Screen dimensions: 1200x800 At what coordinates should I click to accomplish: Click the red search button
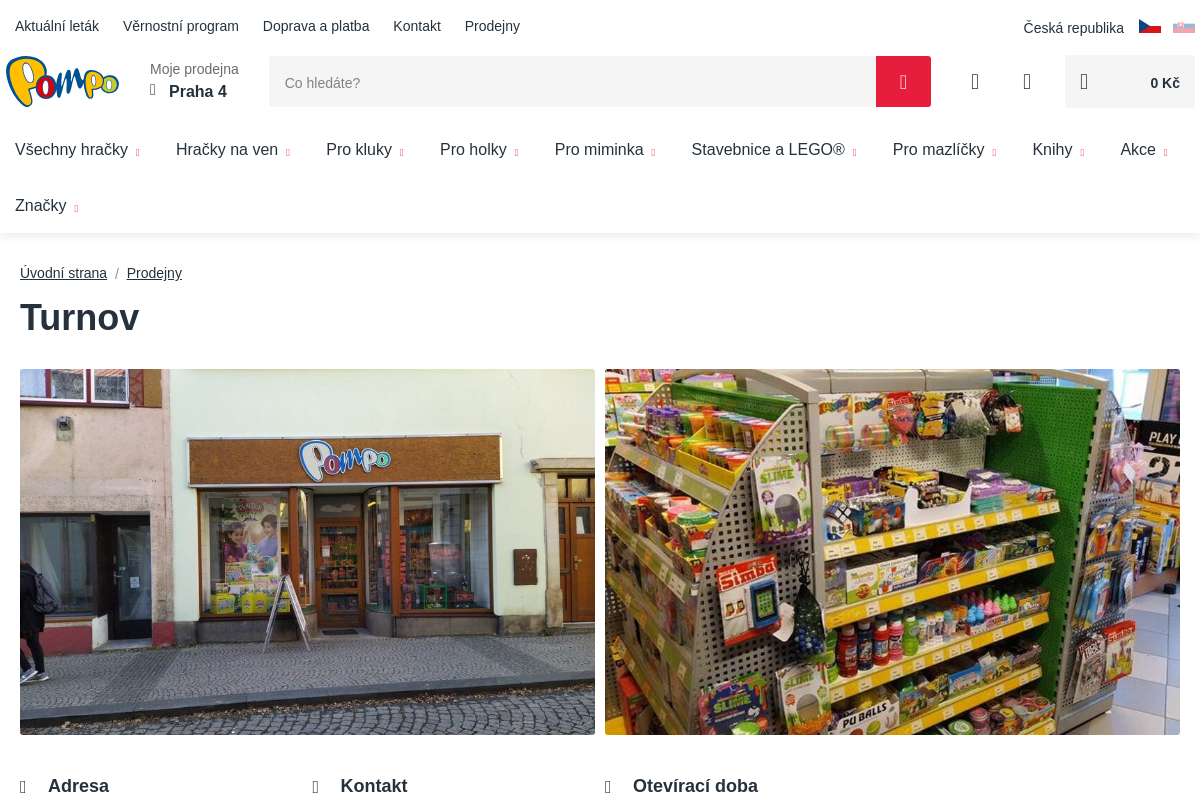tap(903, 82)
